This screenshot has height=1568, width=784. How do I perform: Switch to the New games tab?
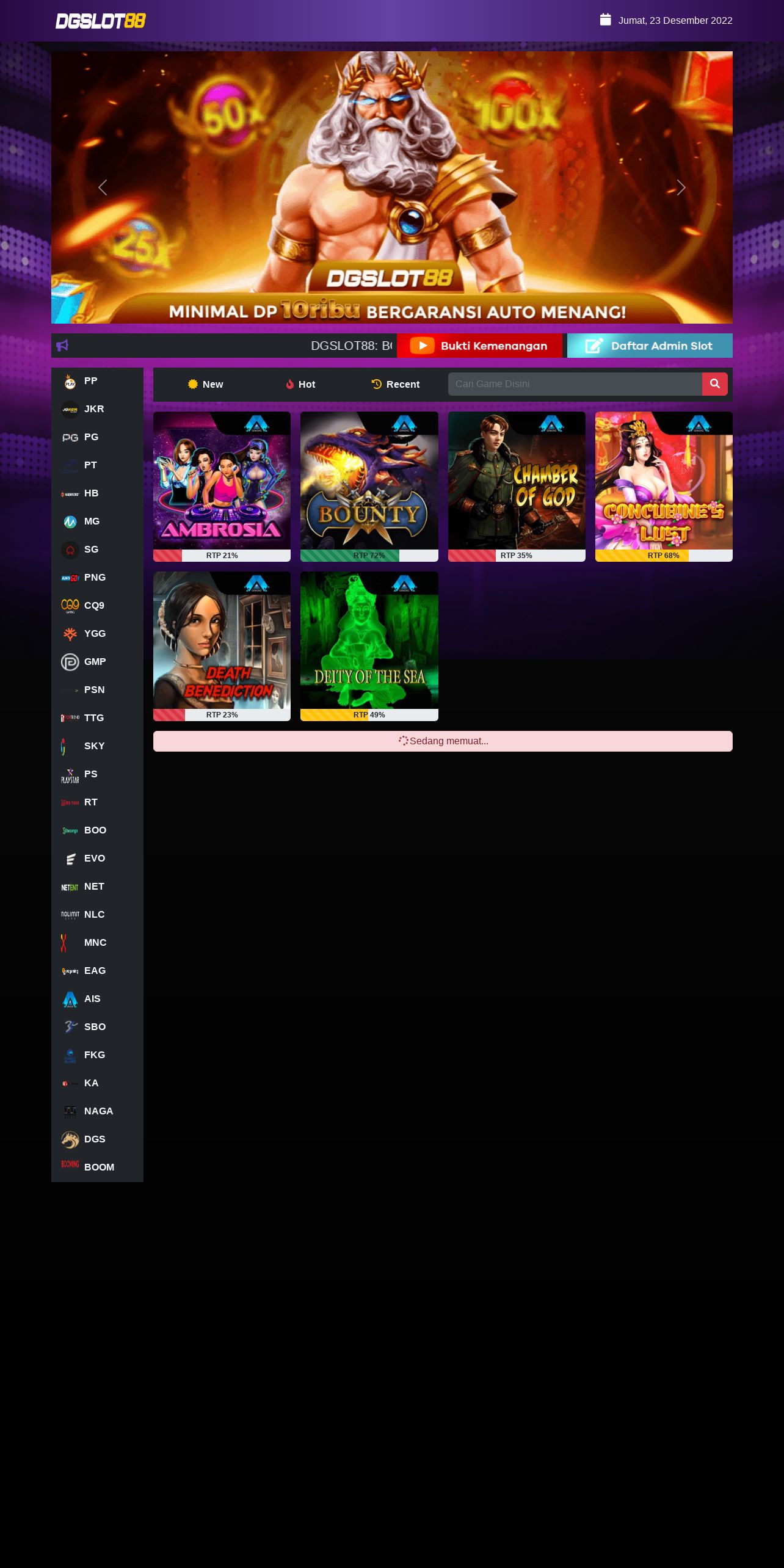(x=205, y=384)
